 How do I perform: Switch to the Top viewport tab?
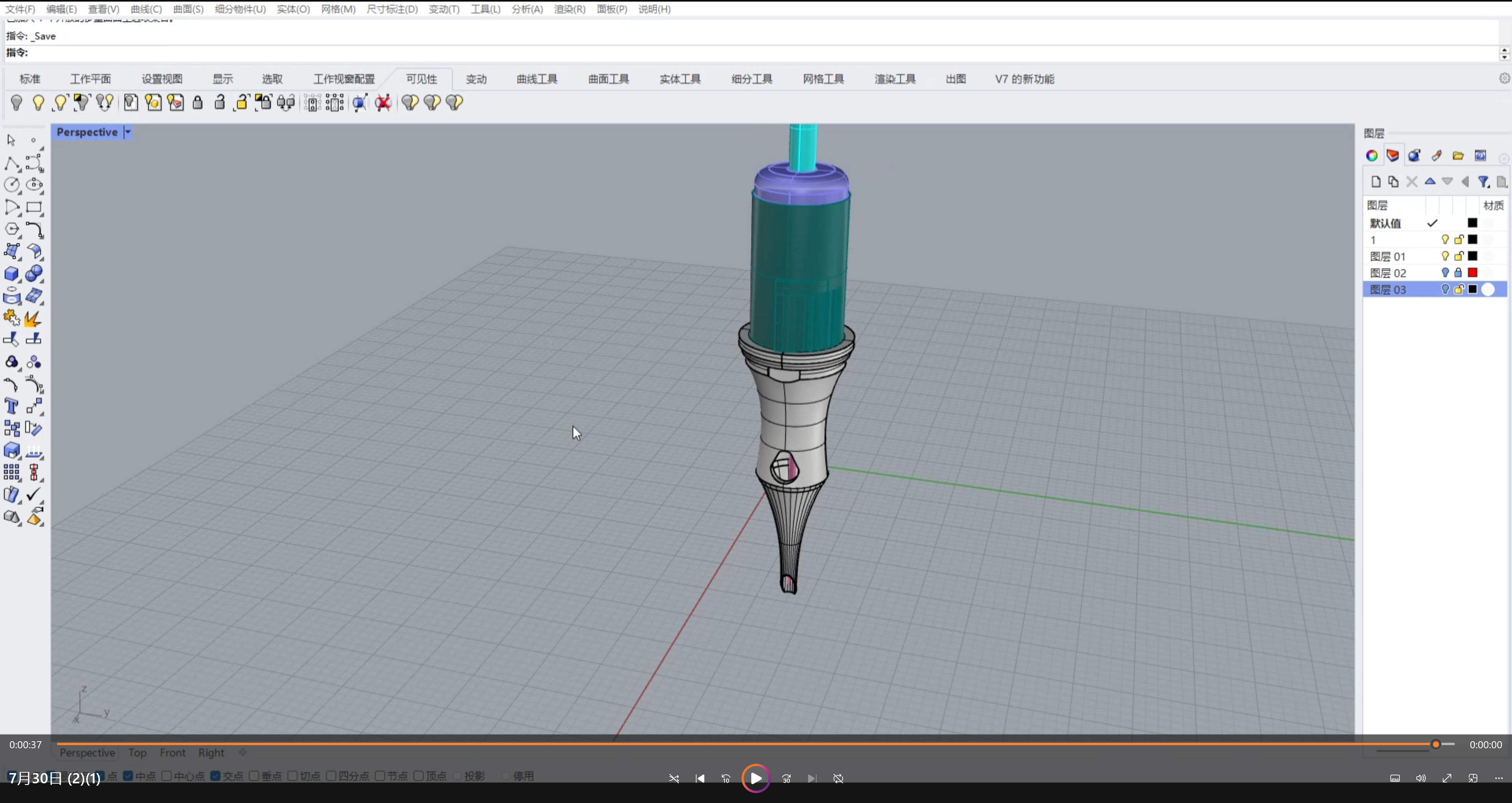click(x=137, y=753)
